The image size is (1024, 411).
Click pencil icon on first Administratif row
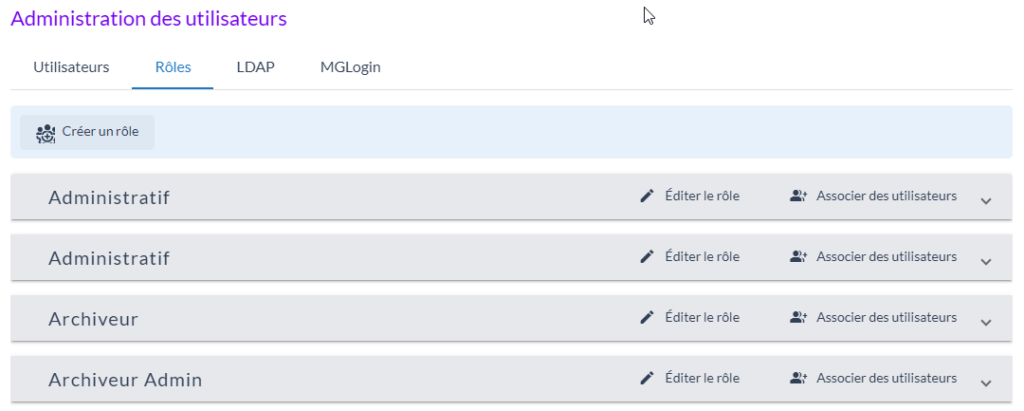click(647, 196)
